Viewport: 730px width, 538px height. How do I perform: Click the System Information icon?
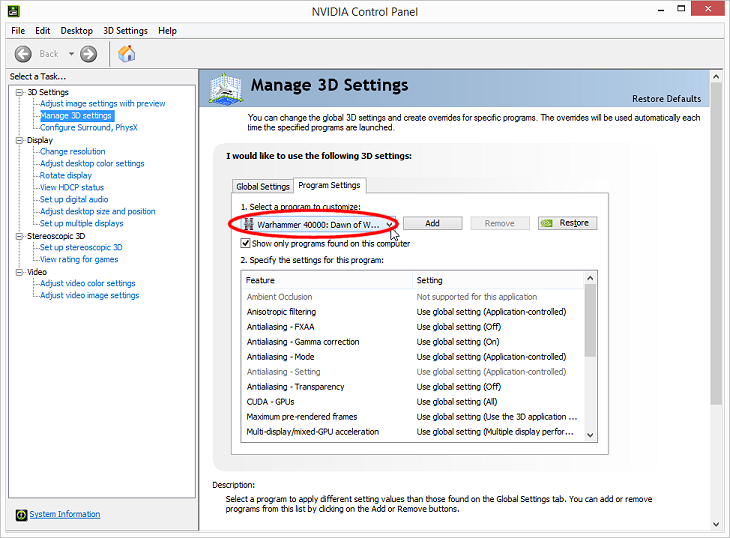click(x=21, y=515)
